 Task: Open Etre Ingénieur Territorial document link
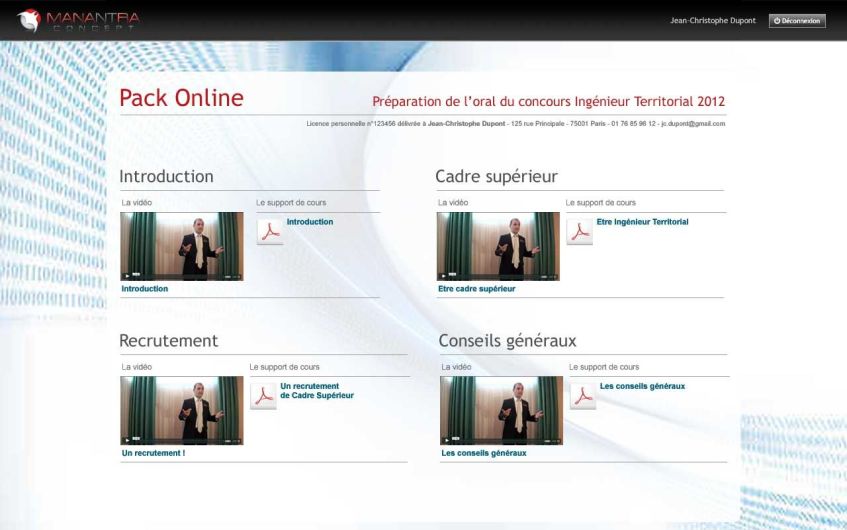(x=642, y=222)
